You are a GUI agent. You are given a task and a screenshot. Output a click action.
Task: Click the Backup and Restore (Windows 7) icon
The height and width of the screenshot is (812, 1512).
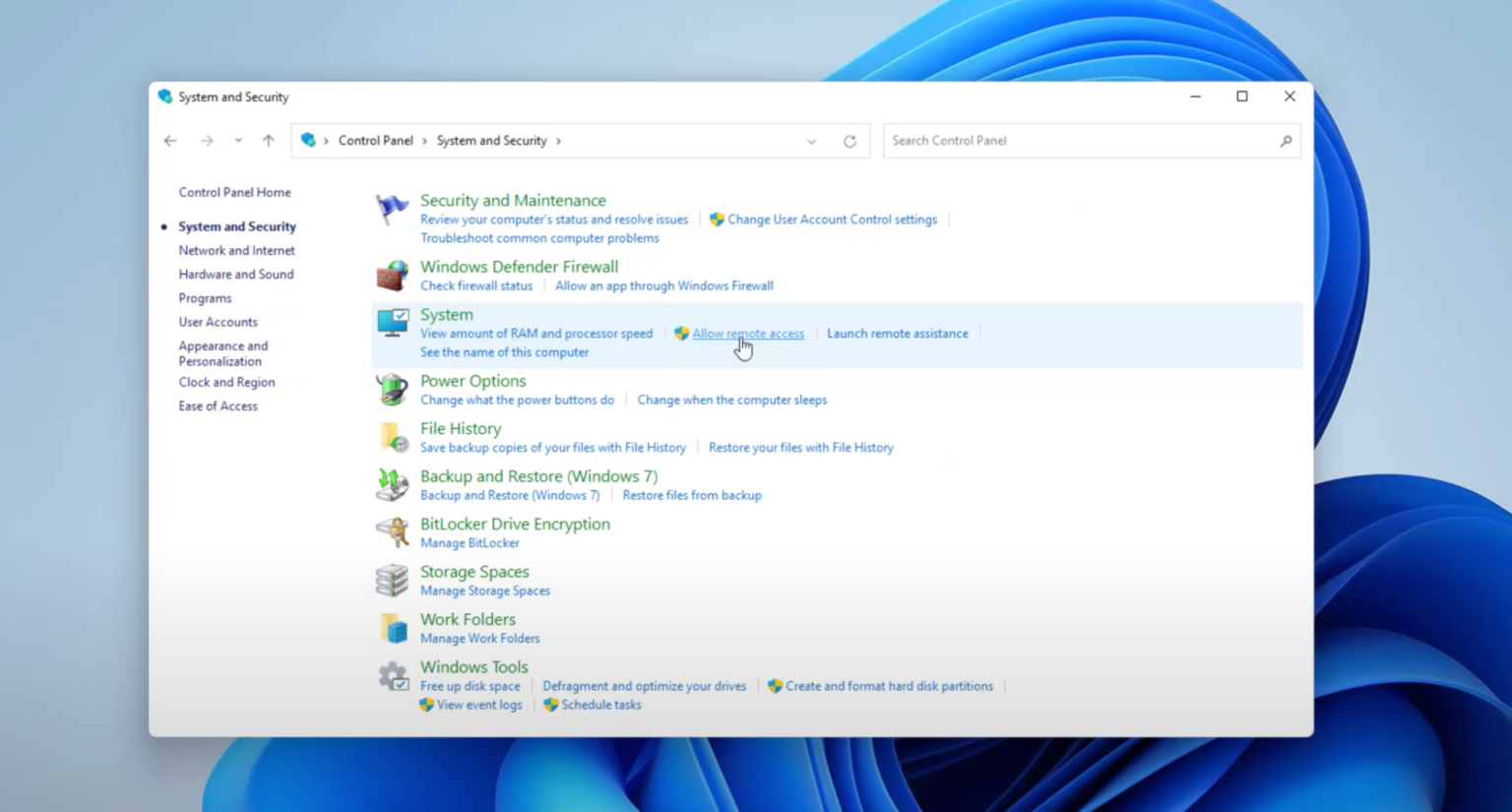(392, 484)
